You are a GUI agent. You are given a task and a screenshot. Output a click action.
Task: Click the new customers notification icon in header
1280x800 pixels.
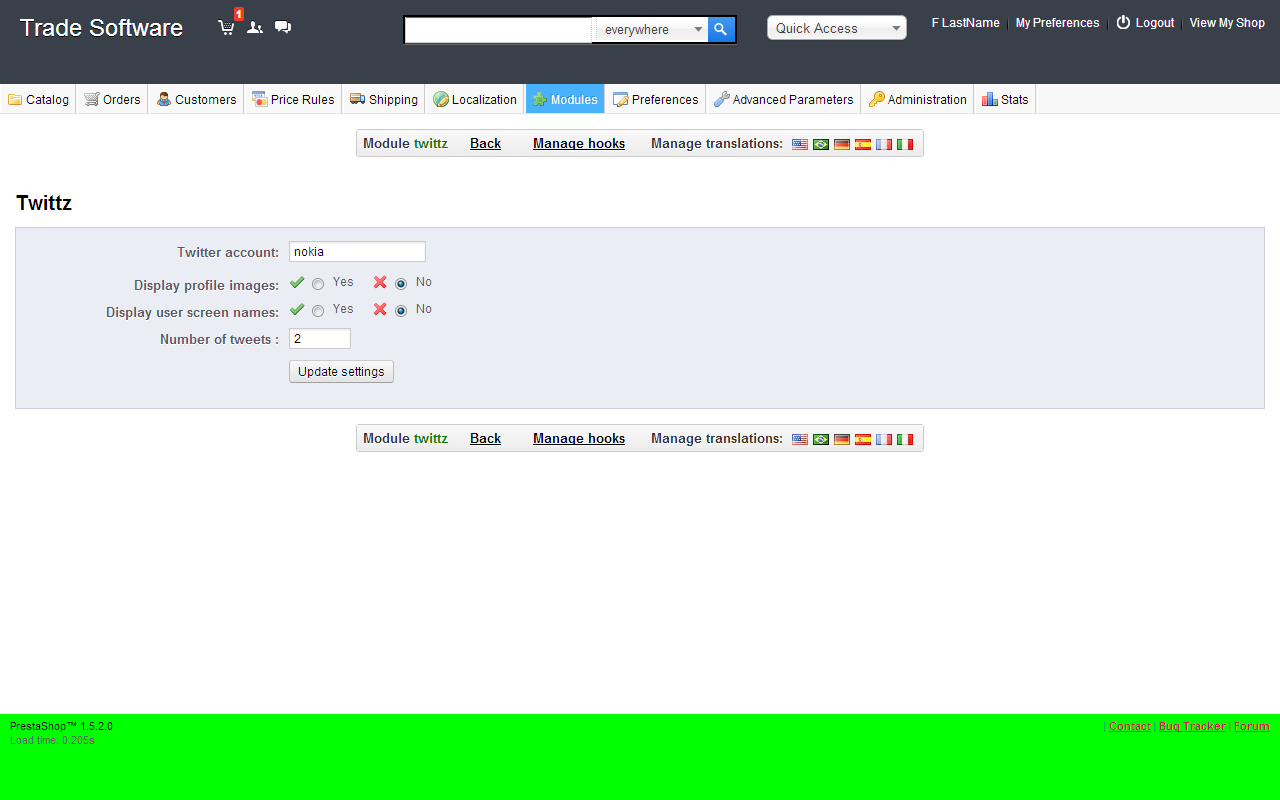point(255,28)
